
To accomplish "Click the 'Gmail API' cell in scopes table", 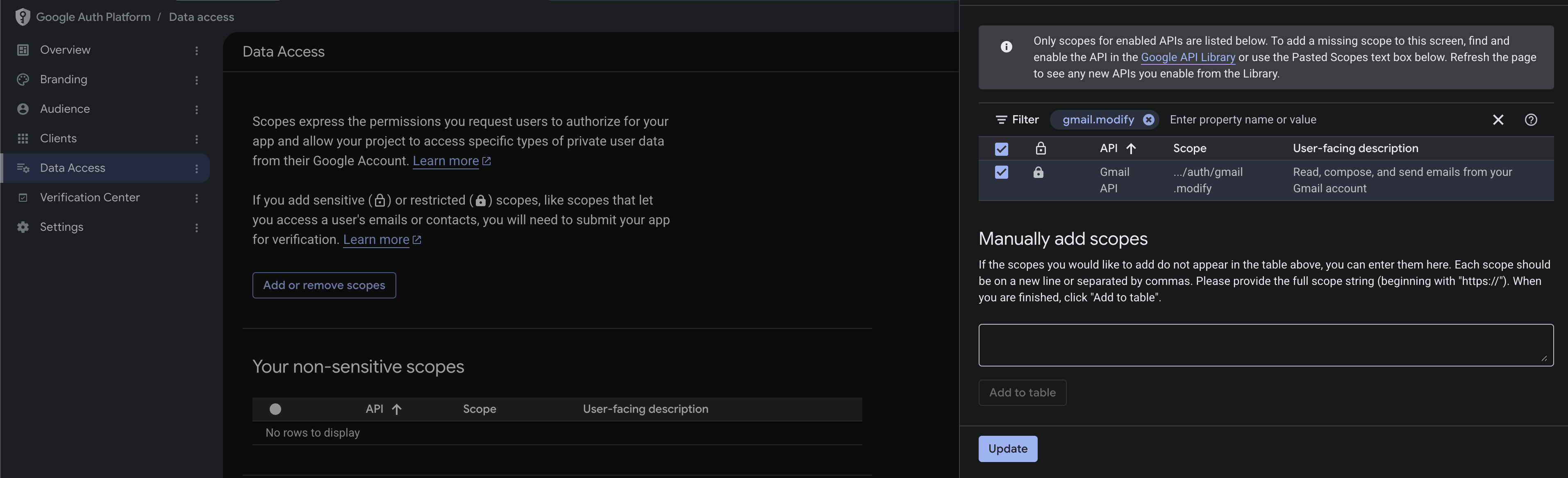I will [1114, 180].
